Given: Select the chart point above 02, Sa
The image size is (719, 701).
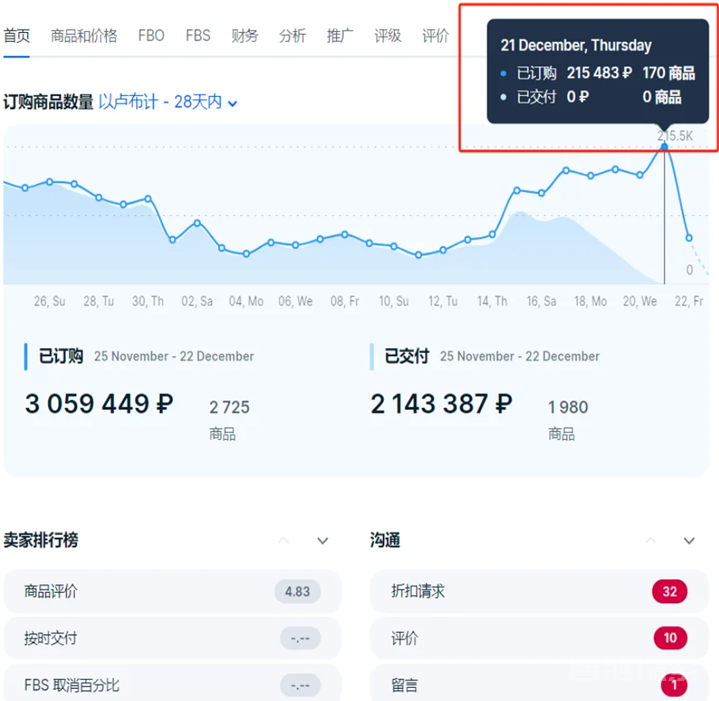Looking at the screenshot, I should [x=197, y=223].
